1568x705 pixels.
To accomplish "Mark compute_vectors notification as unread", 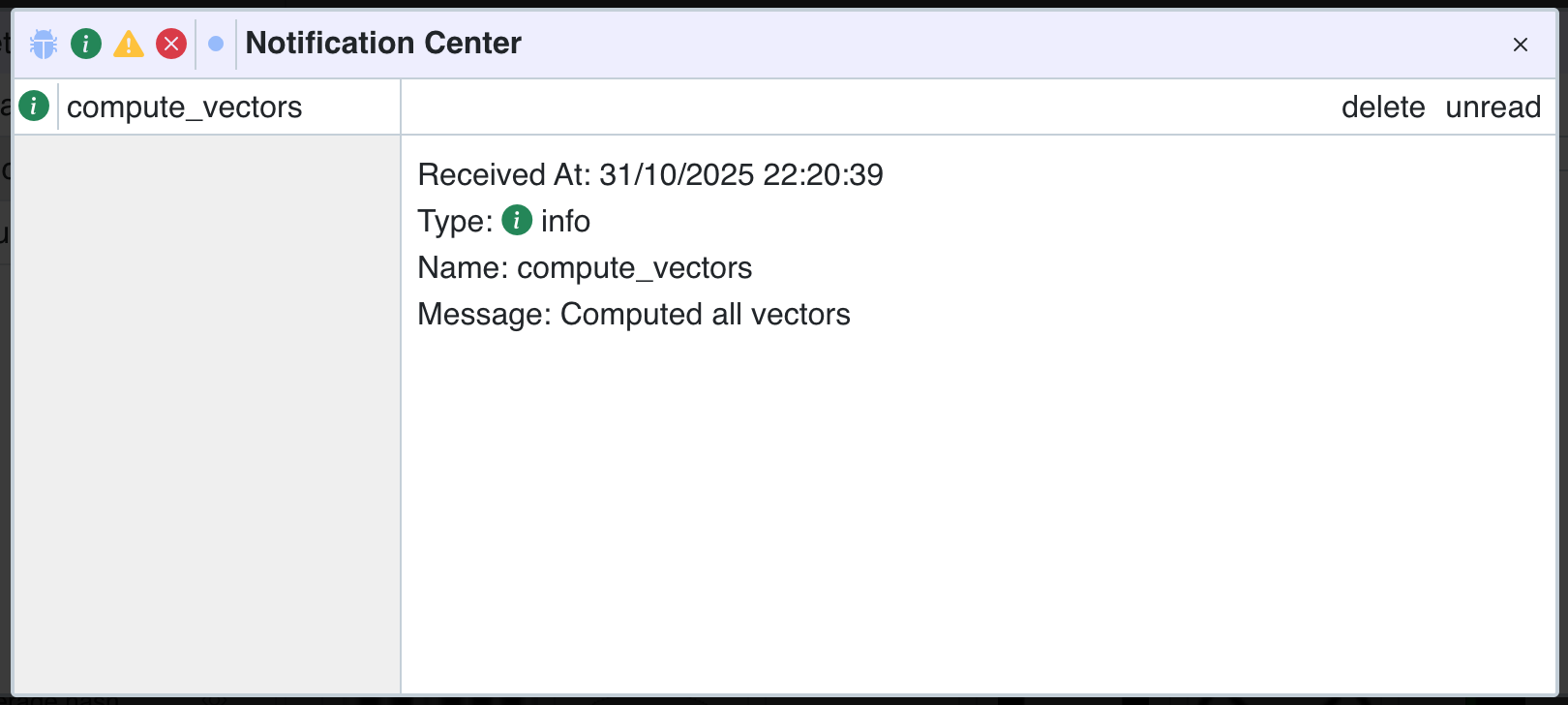I will (x=1492, y=107).
